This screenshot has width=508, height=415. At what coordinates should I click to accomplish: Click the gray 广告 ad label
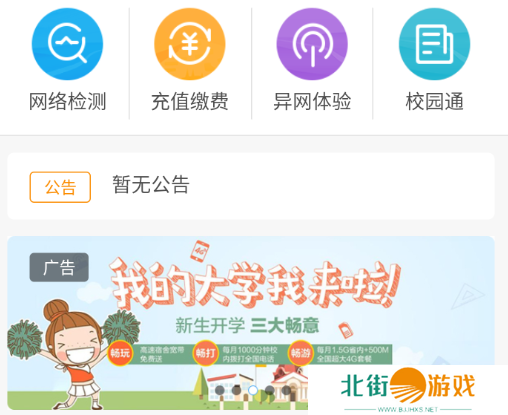[59, 267]
